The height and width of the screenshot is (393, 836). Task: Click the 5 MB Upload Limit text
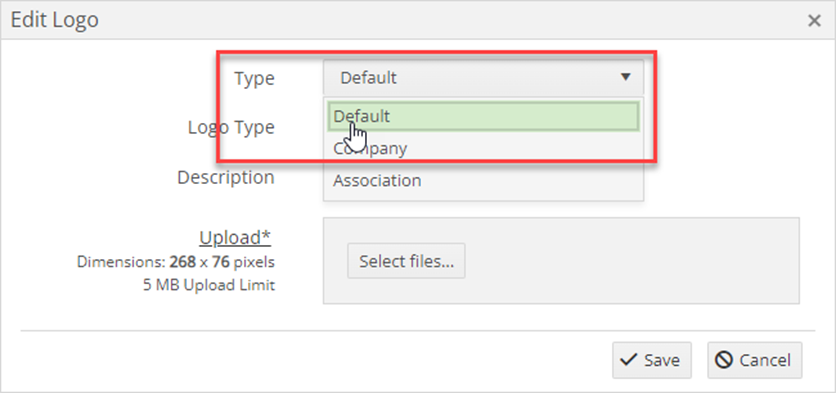click(x=209, y=285)
